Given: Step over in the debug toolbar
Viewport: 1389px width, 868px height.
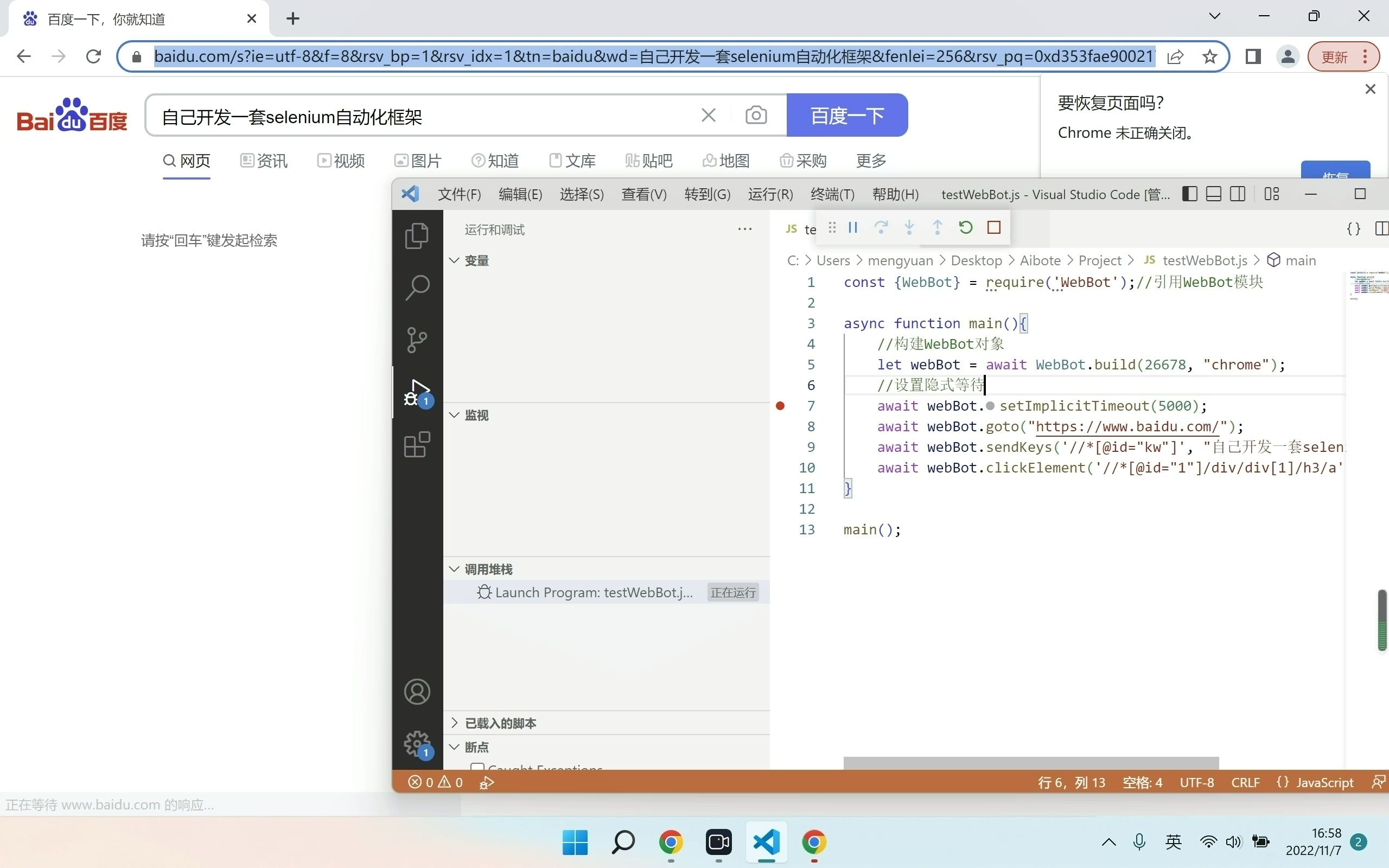Looking at the screenshot, I should (881, 227).
